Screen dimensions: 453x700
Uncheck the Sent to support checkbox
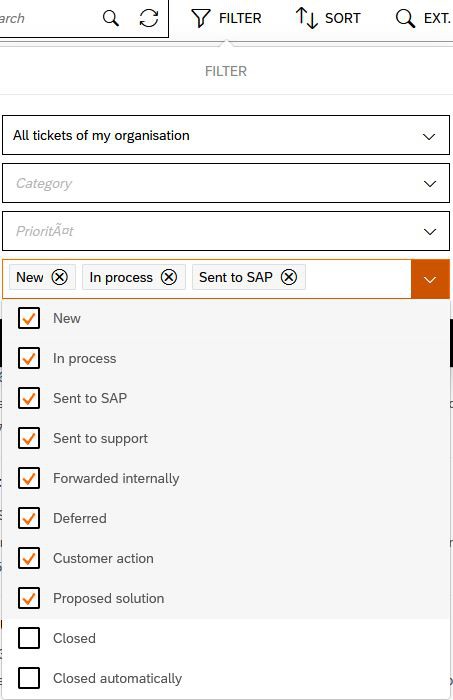tap(29, 438)
